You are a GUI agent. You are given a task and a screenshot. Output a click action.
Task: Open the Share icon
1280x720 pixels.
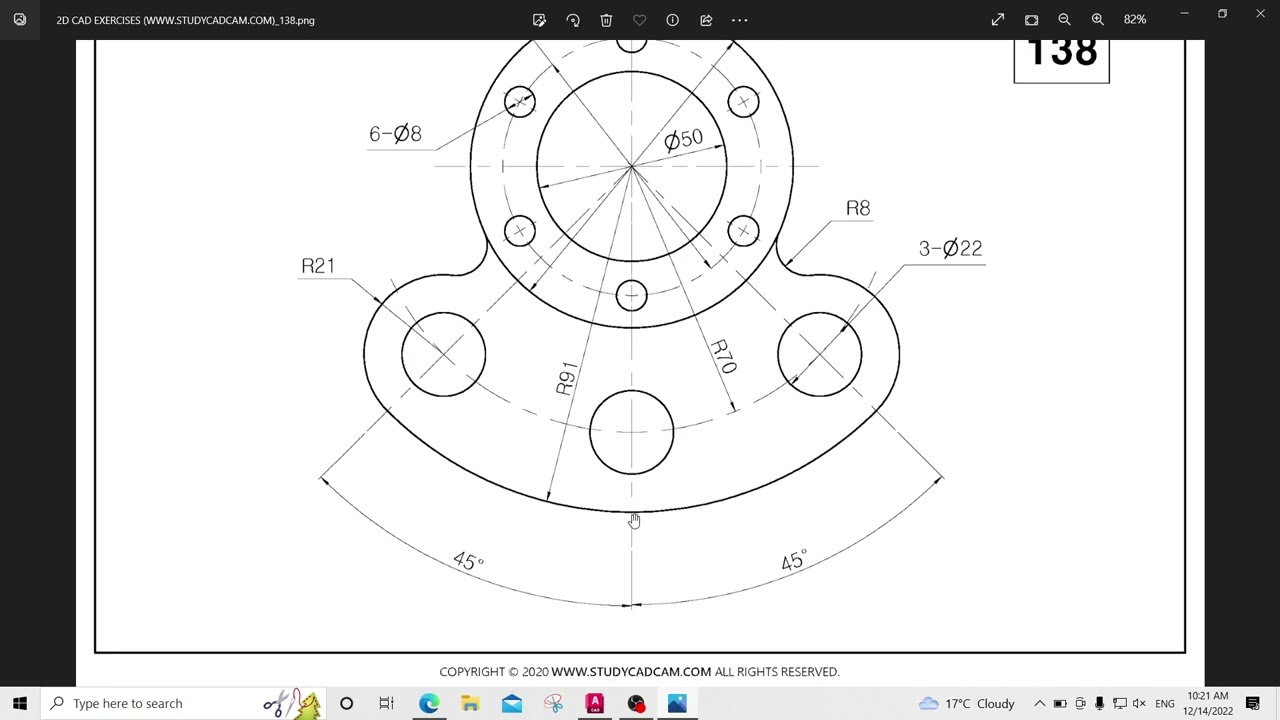coord(706,20)
